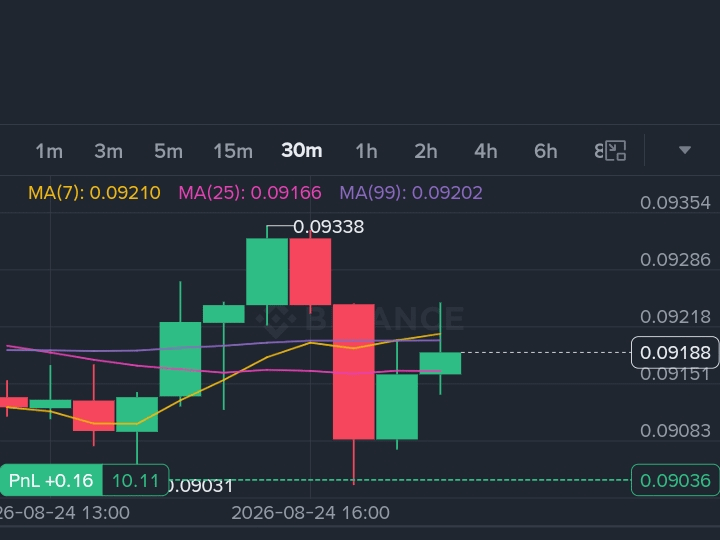Click the MA(7): 0.09210 indicator label
This screenshot has width=720, height=540.
tap(94, 192)
